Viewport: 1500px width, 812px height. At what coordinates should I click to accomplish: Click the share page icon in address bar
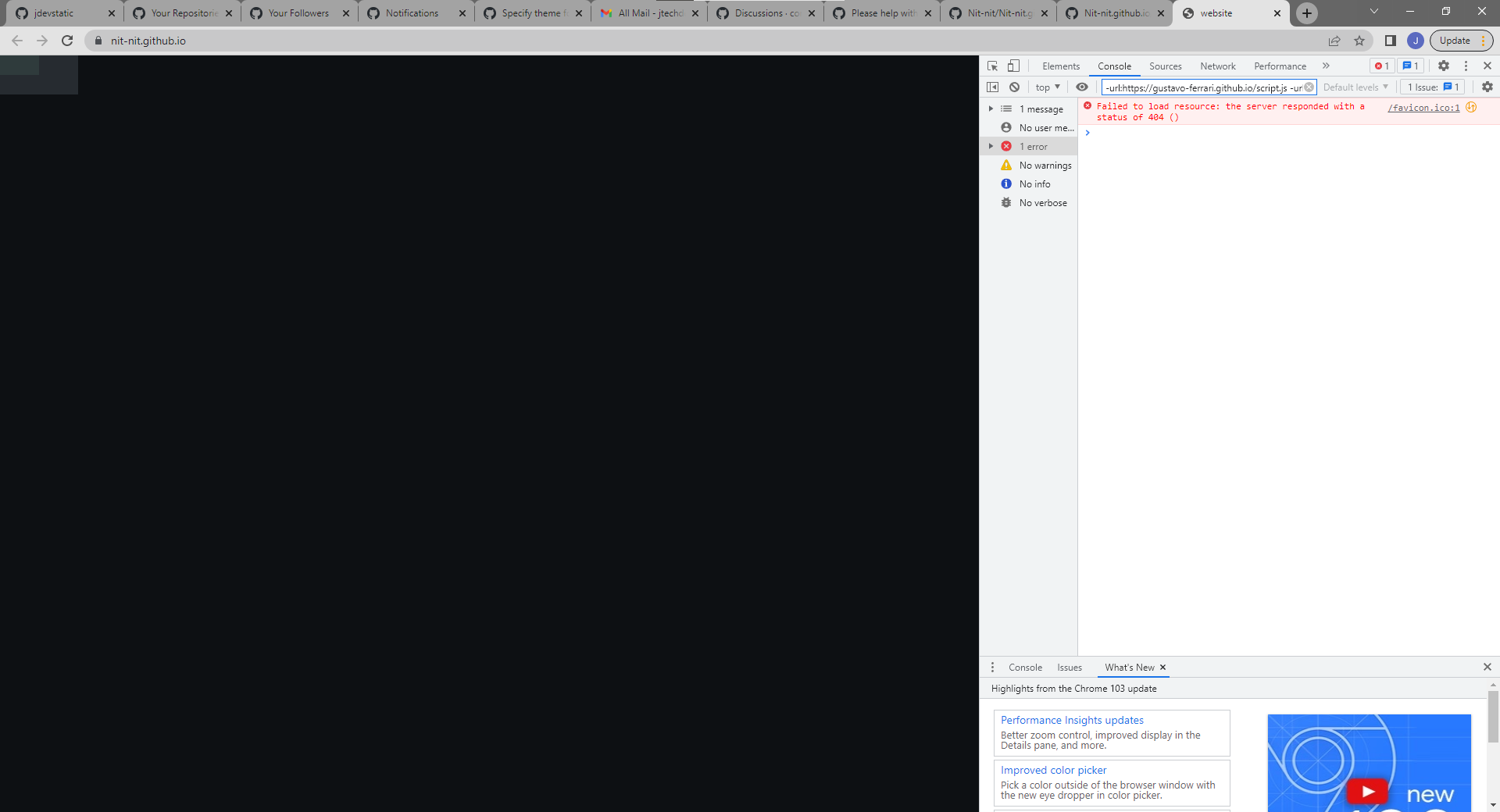pos(1334,41)
